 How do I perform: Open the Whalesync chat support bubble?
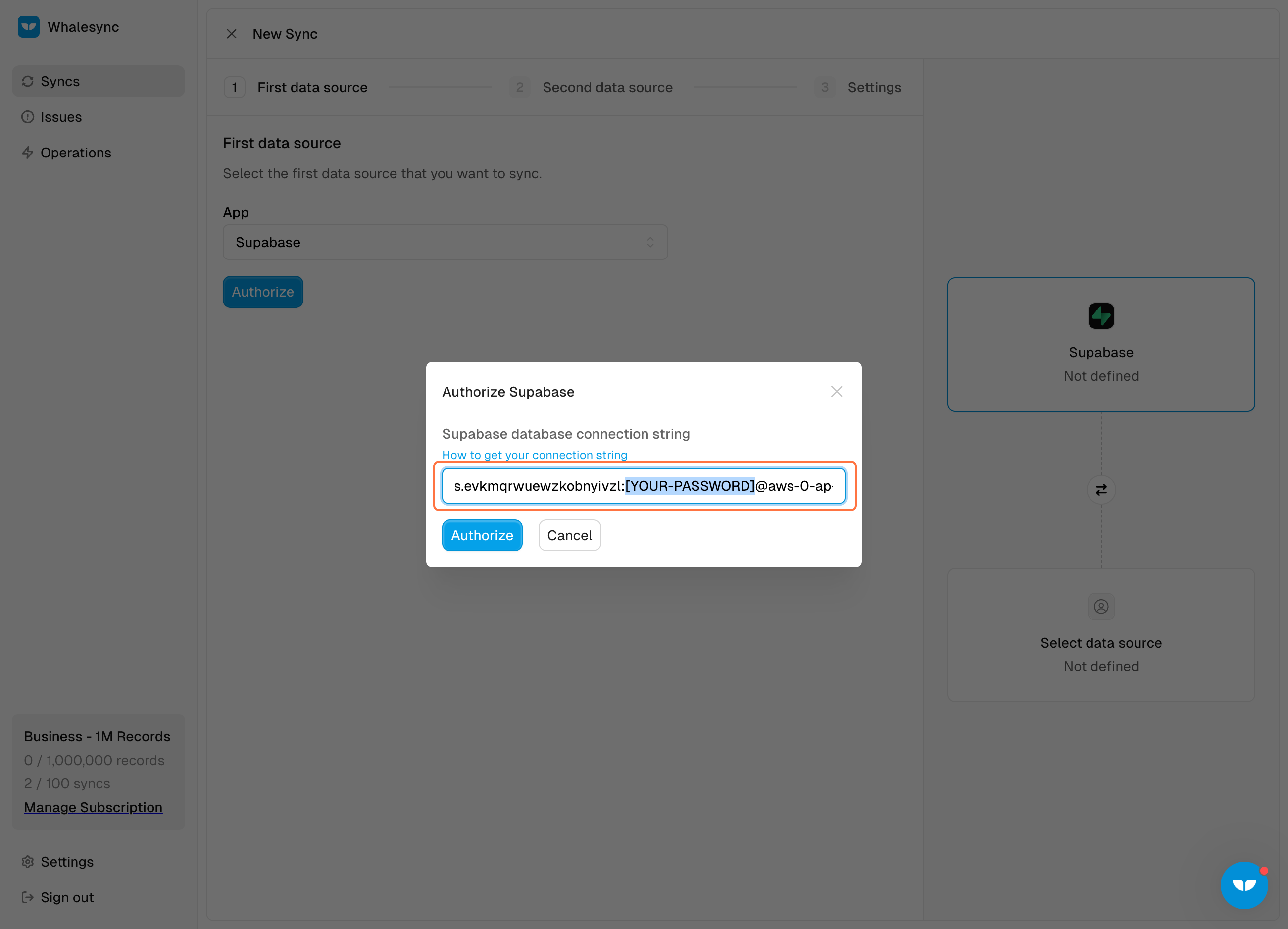coord(1244,885)
